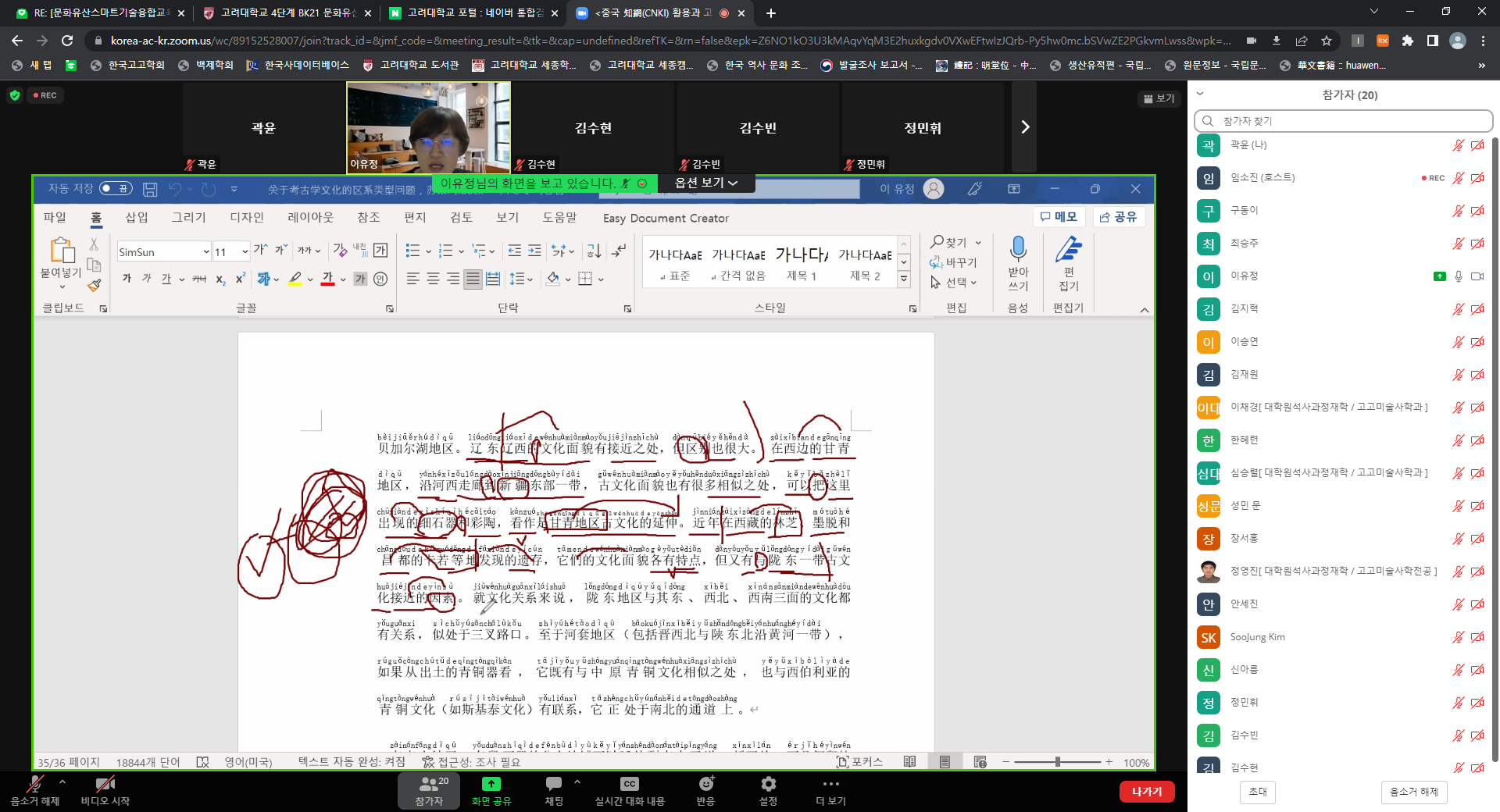Open the Word Insert ribbon tab
1500x812 pixels.
click(x=137, y=218)
